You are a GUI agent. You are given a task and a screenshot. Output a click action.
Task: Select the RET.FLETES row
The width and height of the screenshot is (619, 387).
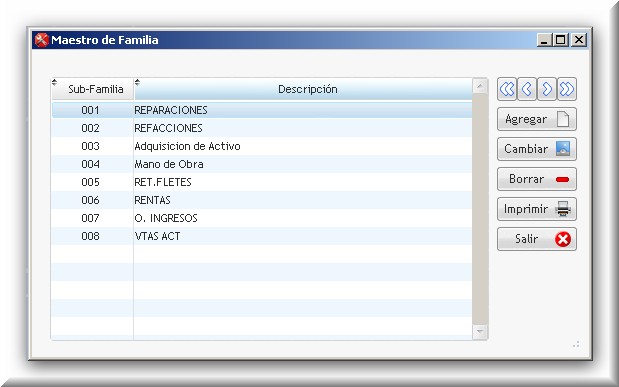click(262, 182)
